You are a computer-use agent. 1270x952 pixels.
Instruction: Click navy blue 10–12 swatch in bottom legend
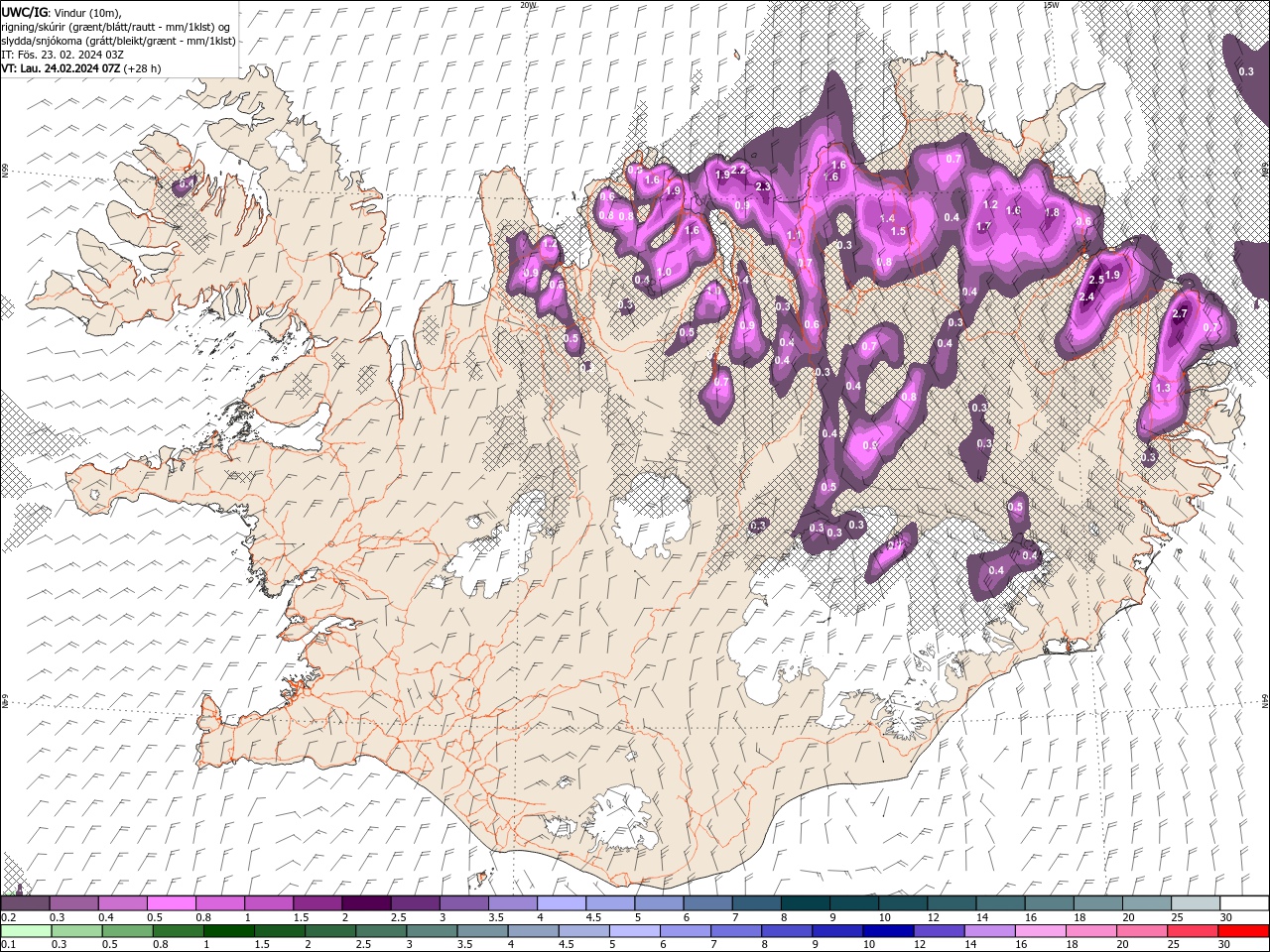tap(887, 930)
